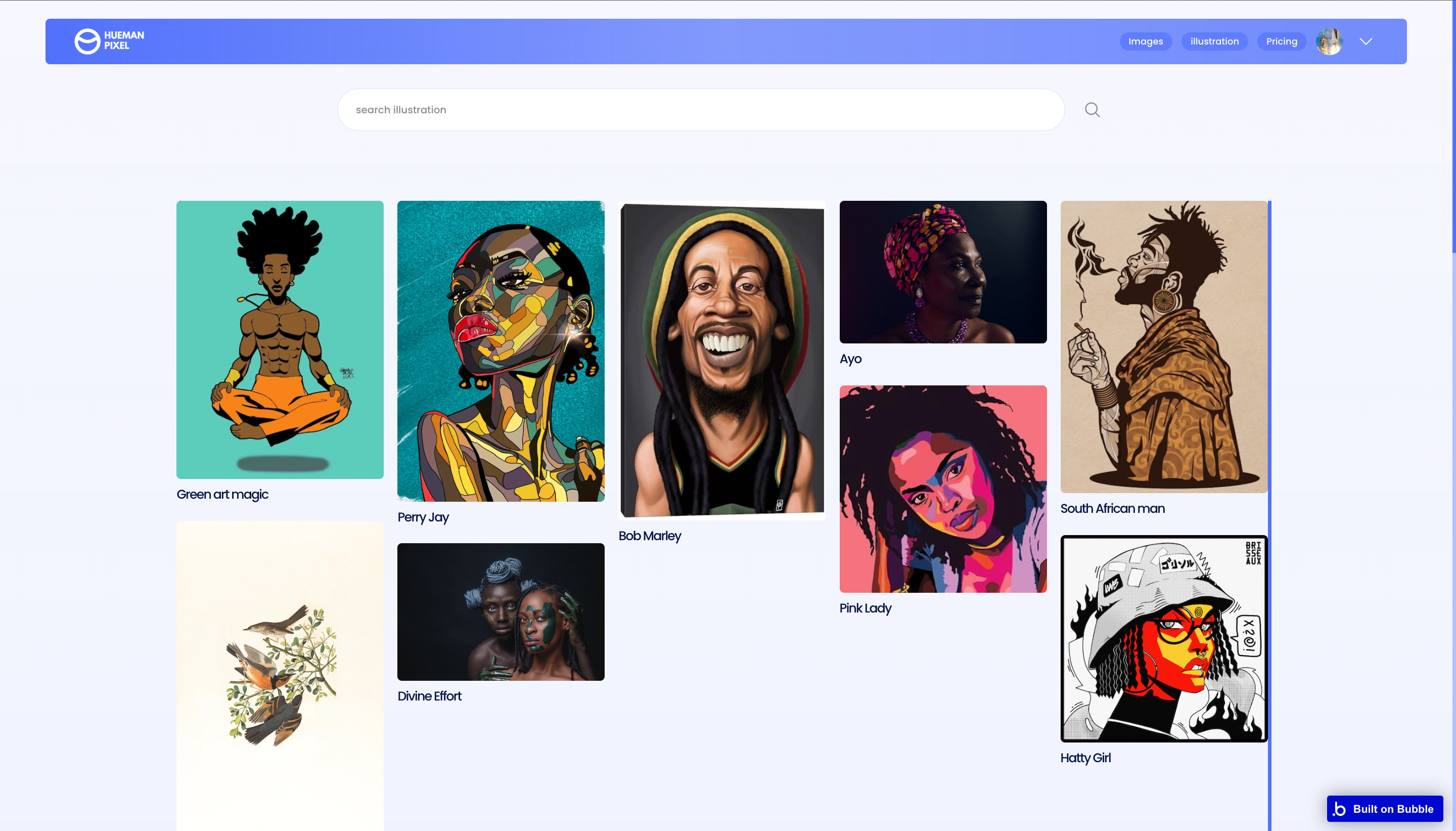Click the Bob Marley title

click(x=650, y=536)
